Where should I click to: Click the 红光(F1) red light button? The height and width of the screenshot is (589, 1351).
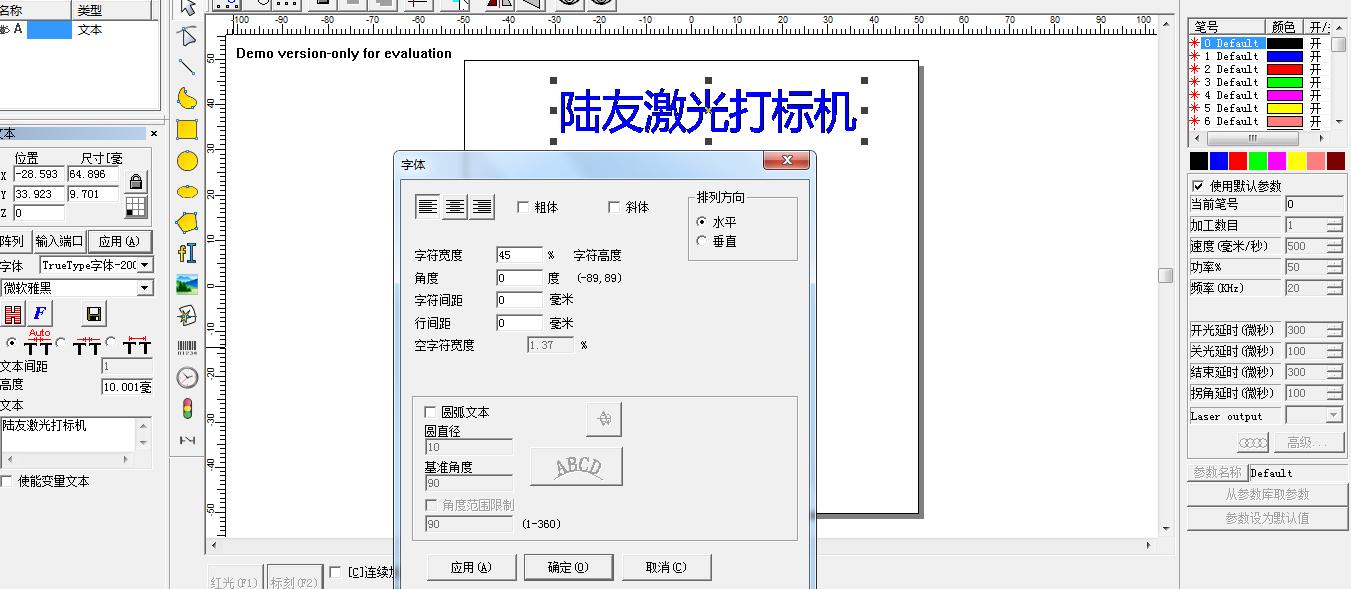click(x=233, y=582)
